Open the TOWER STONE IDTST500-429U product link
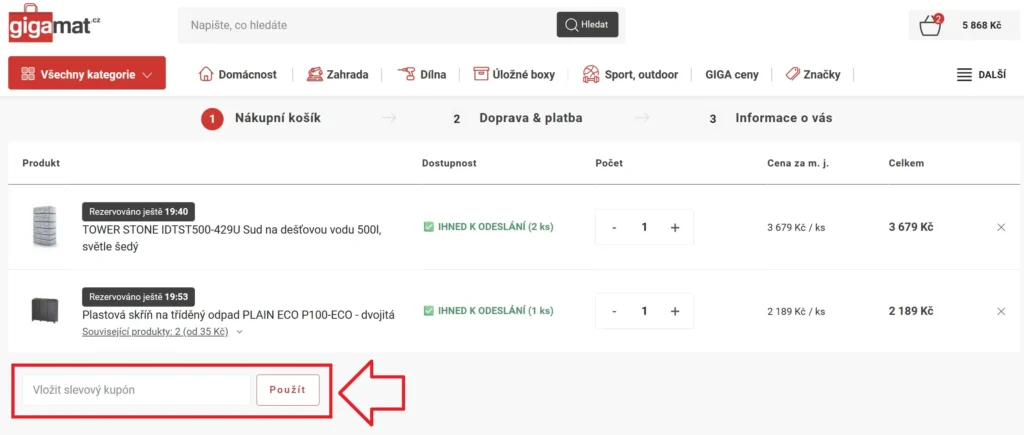Screen dimensions: 1024x435 point(232,238)
